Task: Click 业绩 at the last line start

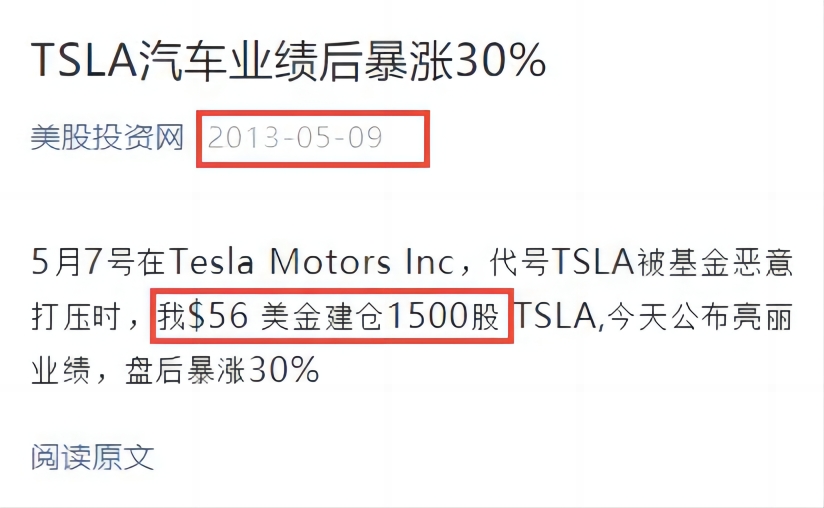Action: coord(60,370)
